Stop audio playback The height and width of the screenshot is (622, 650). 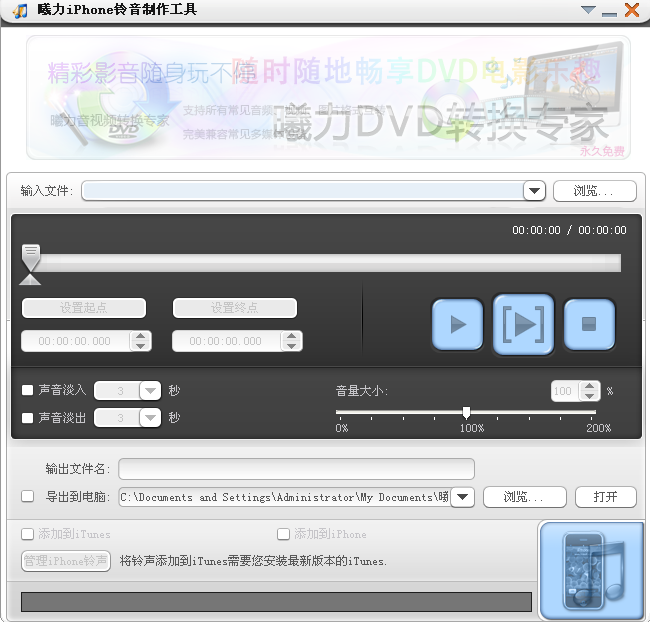click(589, 324)
